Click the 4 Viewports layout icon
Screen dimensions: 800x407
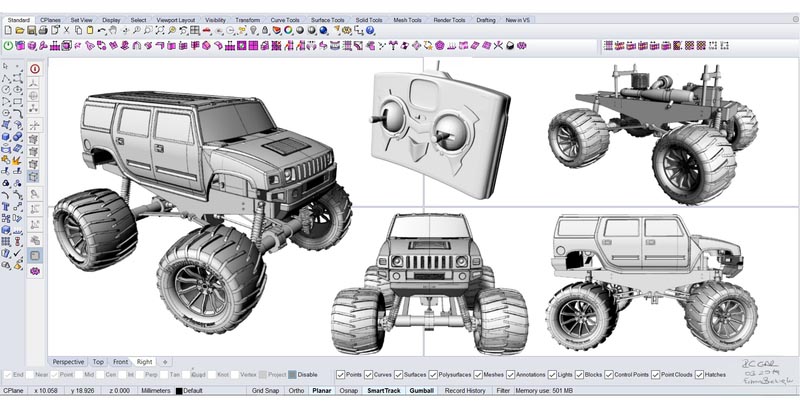[194, 31]
